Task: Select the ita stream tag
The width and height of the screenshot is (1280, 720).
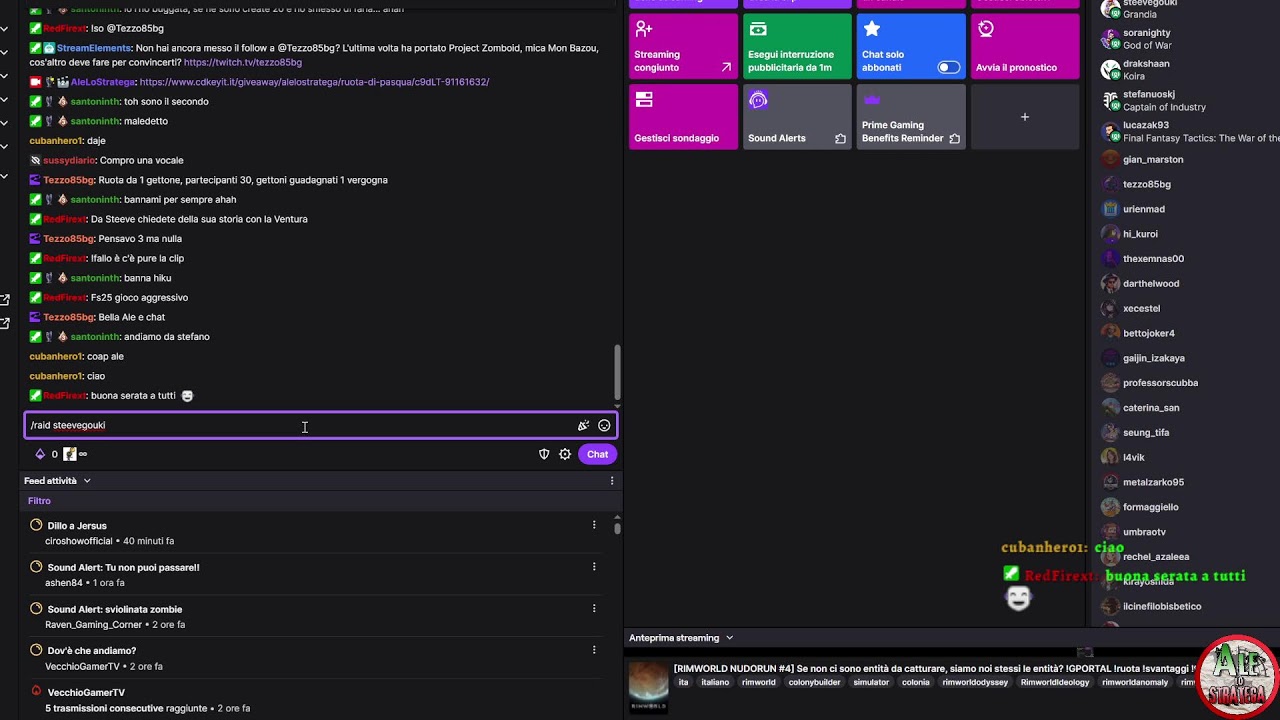Action: 684,682
